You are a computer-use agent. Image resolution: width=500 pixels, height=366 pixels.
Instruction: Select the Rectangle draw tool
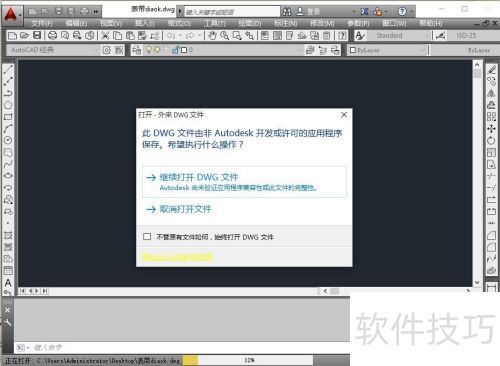[x=8, y=117]
